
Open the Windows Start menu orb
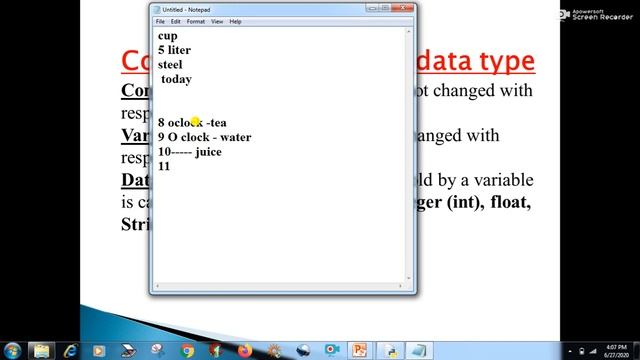click(12, 351)
